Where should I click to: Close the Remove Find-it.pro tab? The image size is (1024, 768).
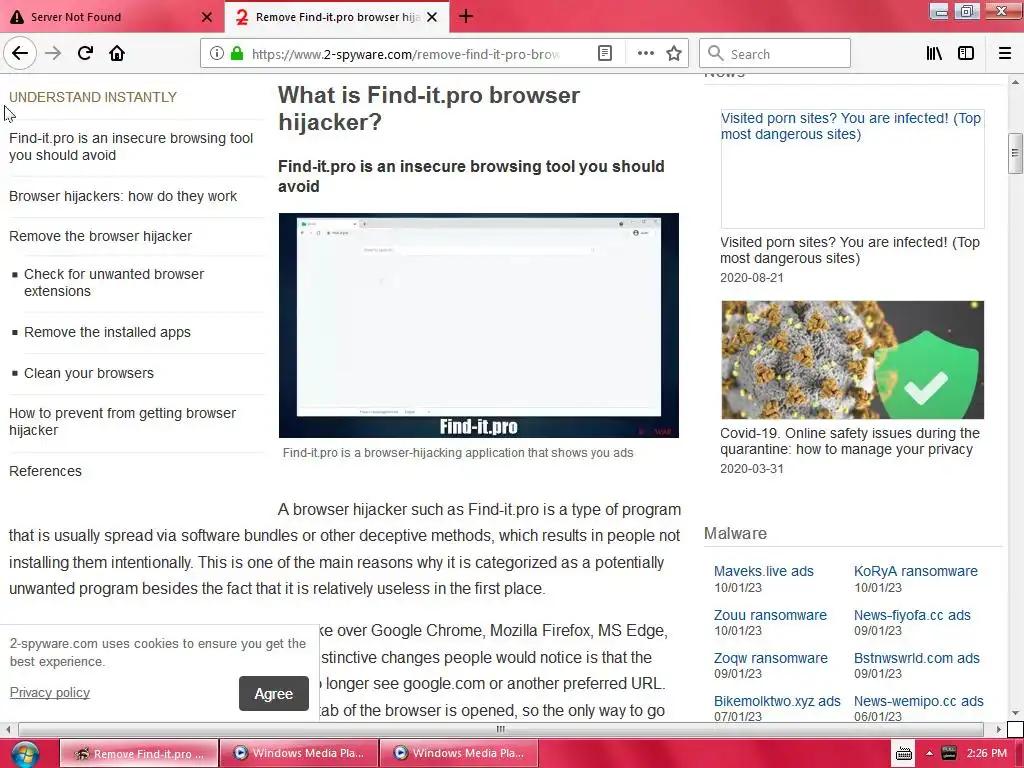point(432,17)
